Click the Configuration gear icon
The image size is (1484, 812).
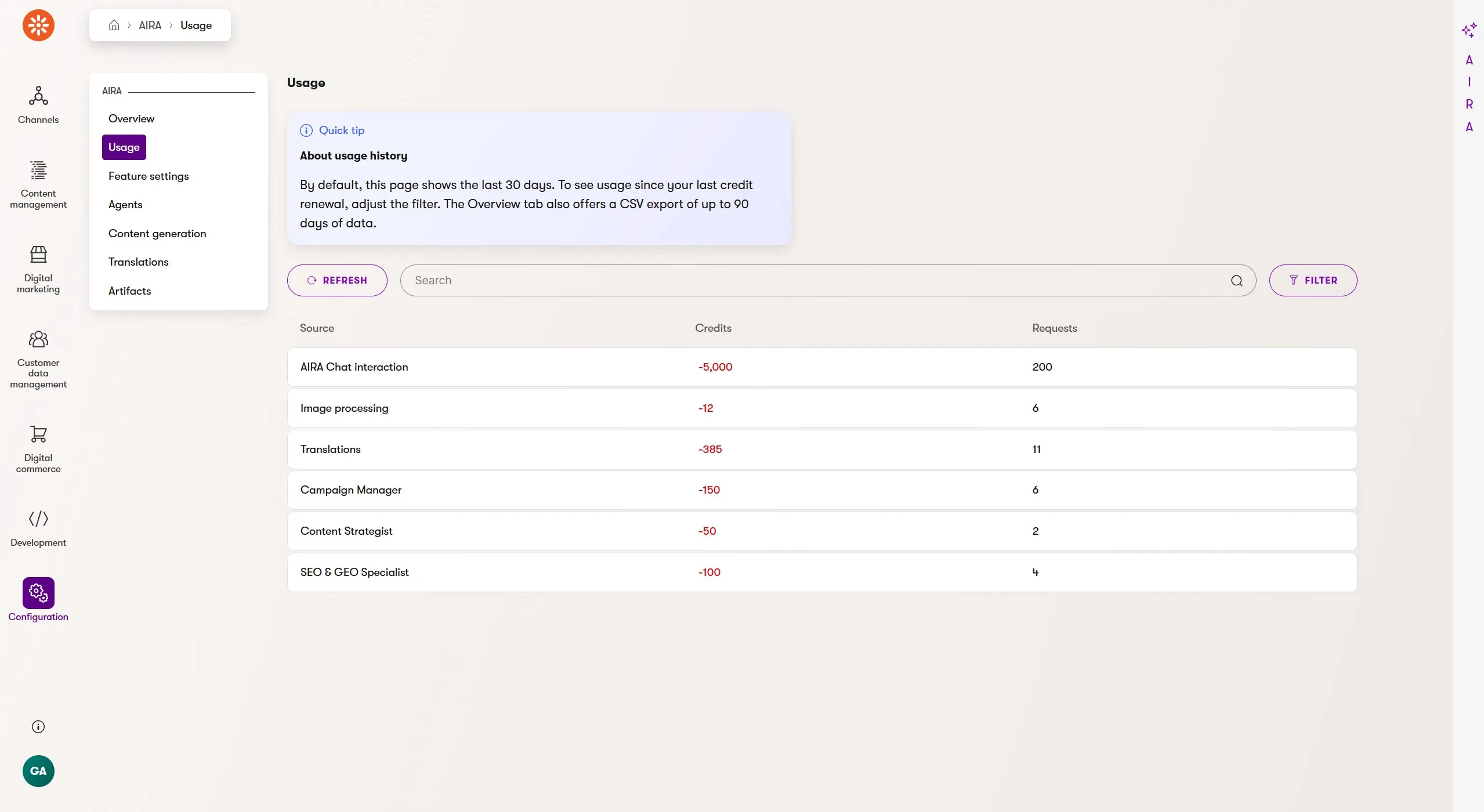tap(38, 593)
